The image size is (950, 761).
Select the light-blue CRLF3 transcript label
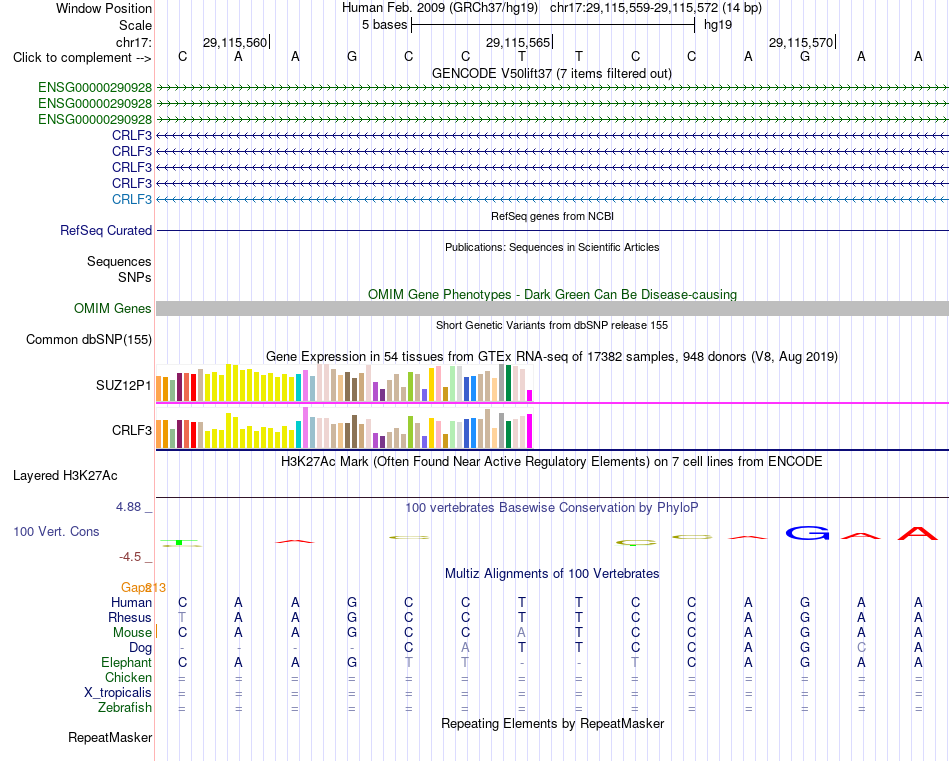131,199
